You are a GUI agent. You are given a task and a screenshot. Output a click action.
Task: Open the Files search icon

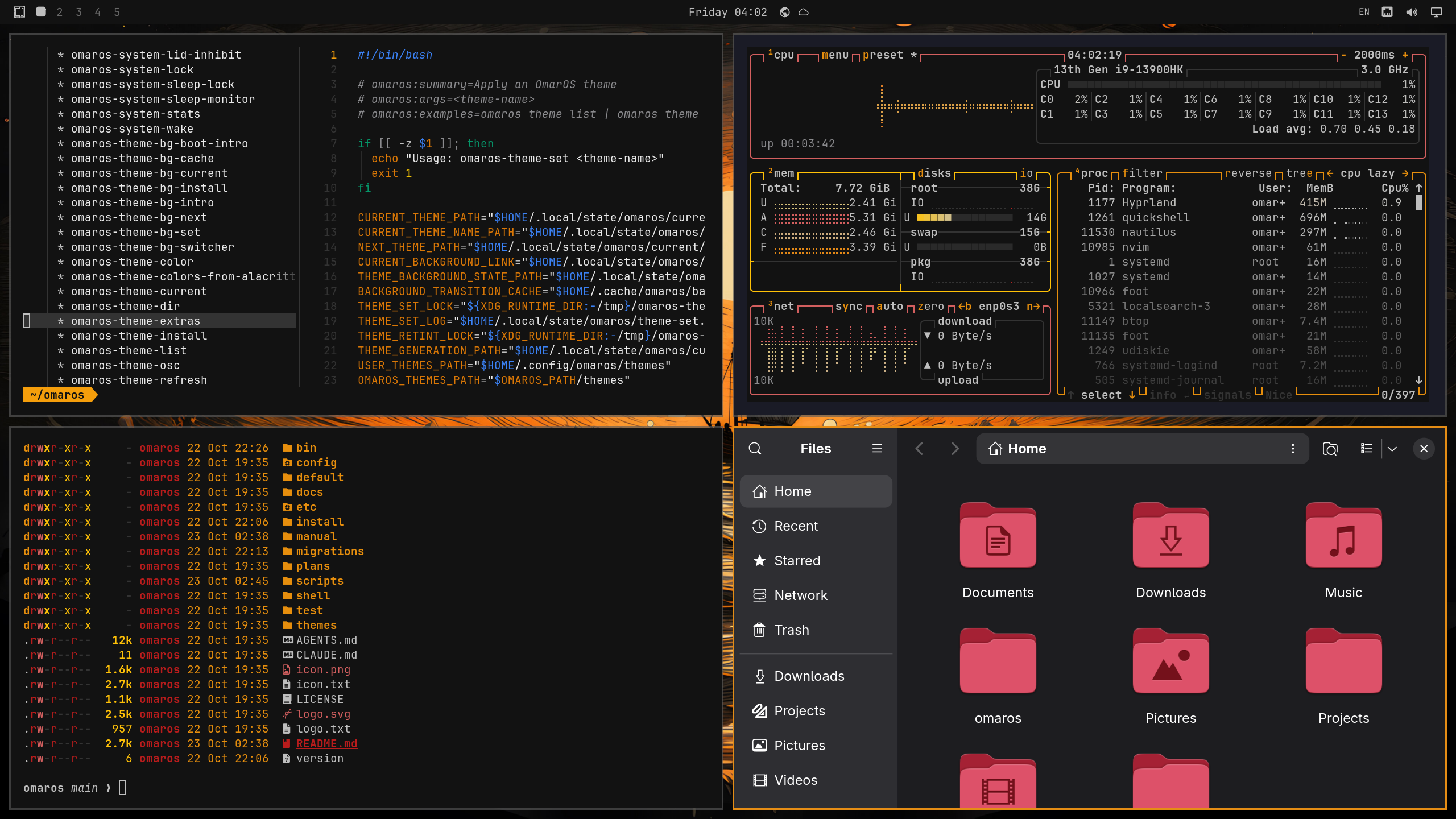click(755, 449)
